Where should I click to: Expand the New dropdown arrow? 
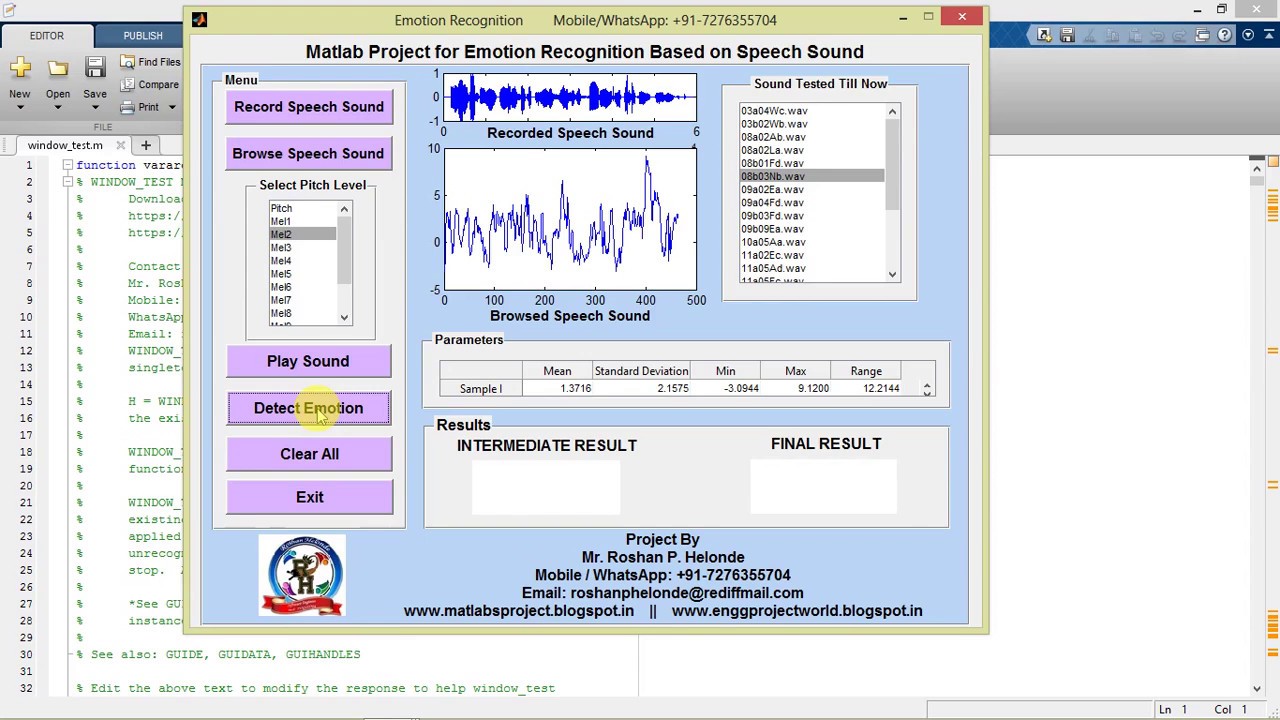coord(20,107)
